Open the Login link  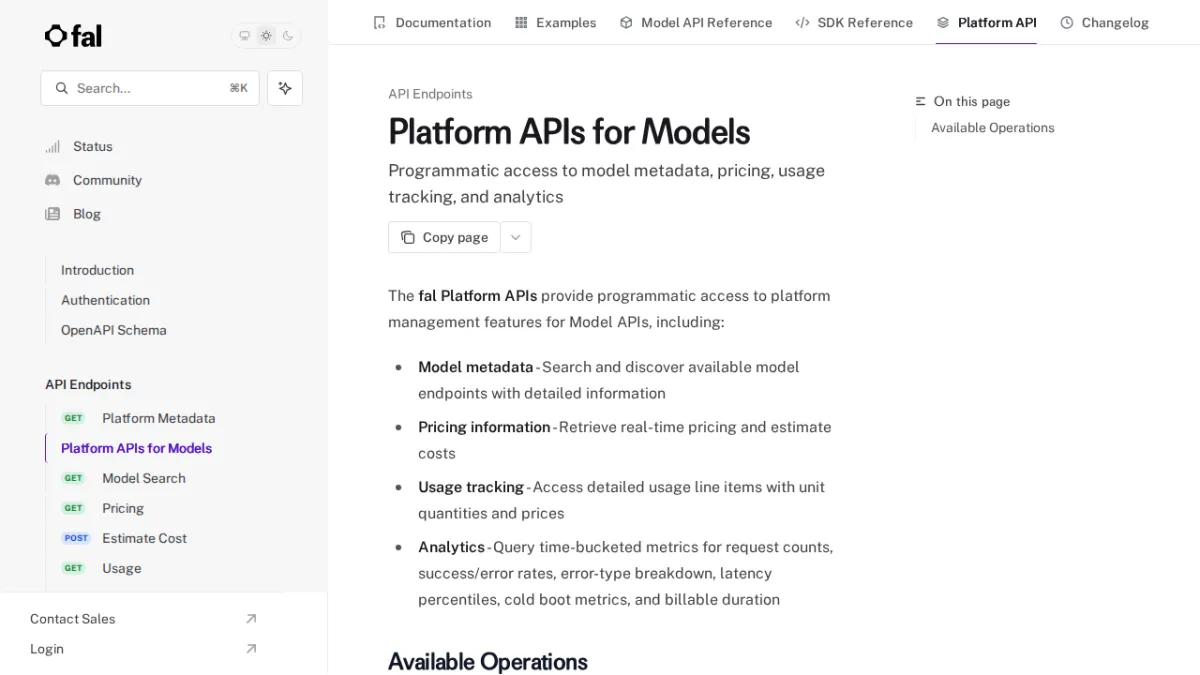47,649
